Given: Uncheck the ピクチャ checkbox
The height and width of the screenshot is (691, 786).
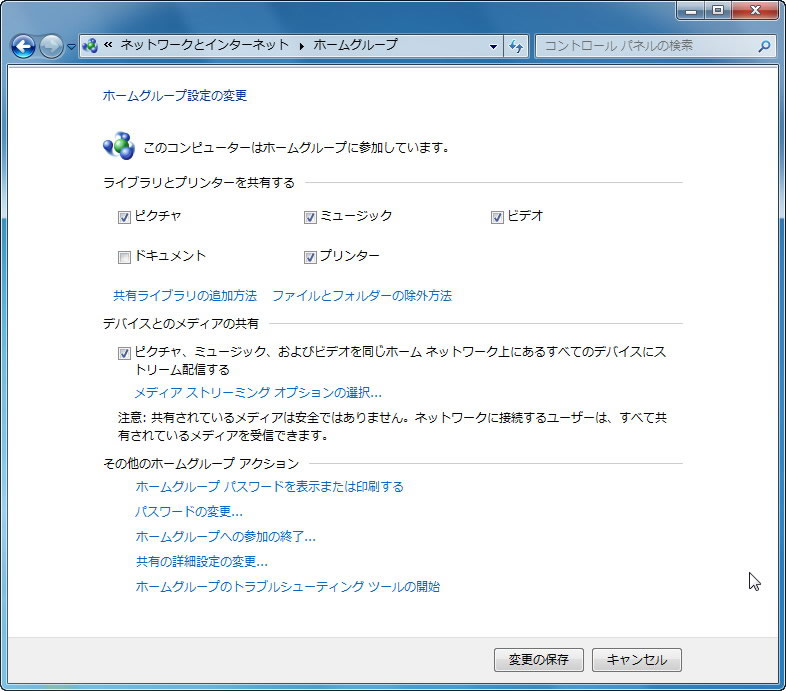Looking at the screenshot, I should coord(125,217).
